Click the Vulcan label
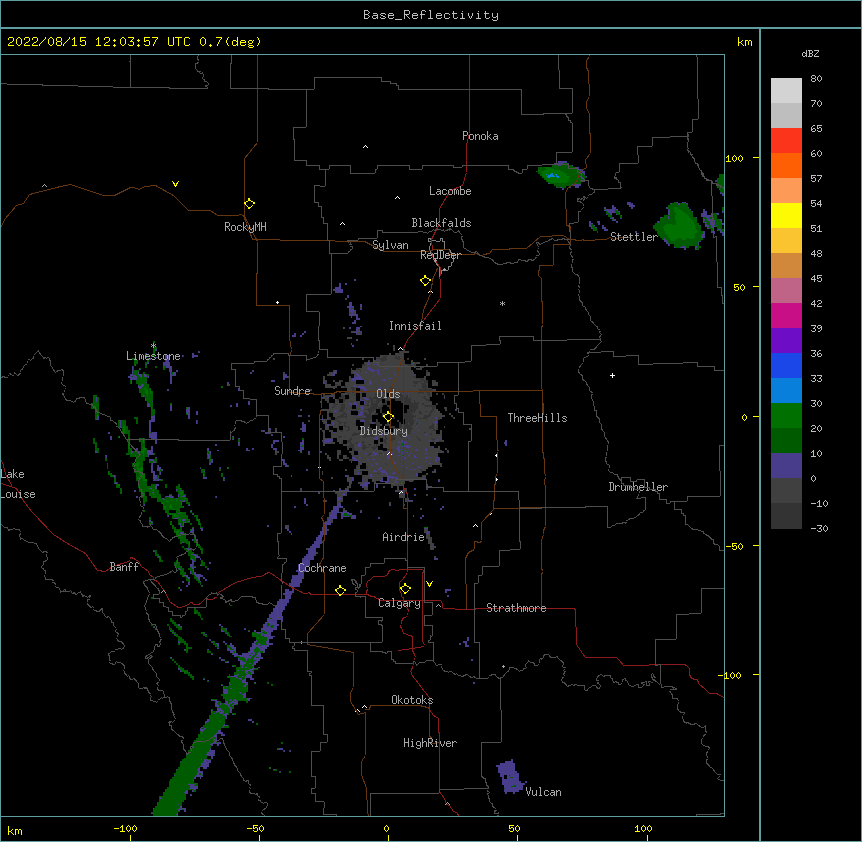862x842 pixels. pos(543,792)
